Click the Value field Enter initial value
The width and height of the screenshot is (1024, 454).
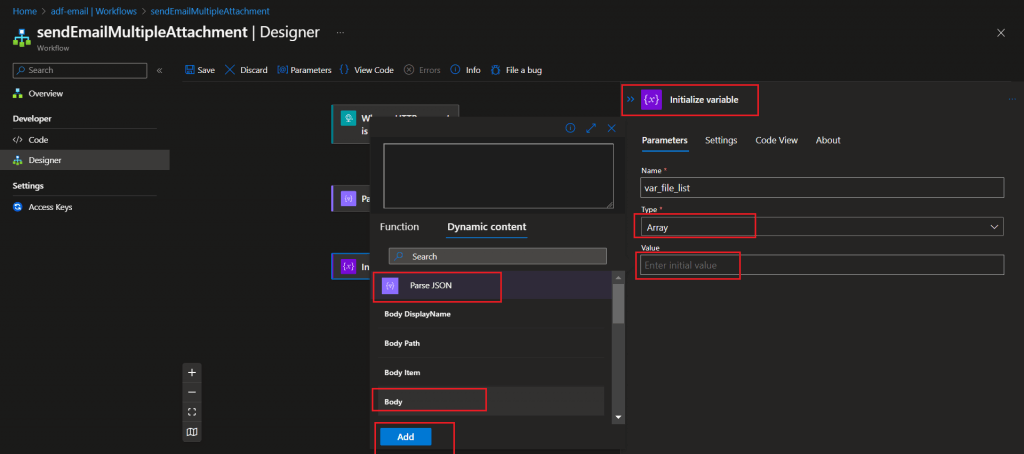822,265
